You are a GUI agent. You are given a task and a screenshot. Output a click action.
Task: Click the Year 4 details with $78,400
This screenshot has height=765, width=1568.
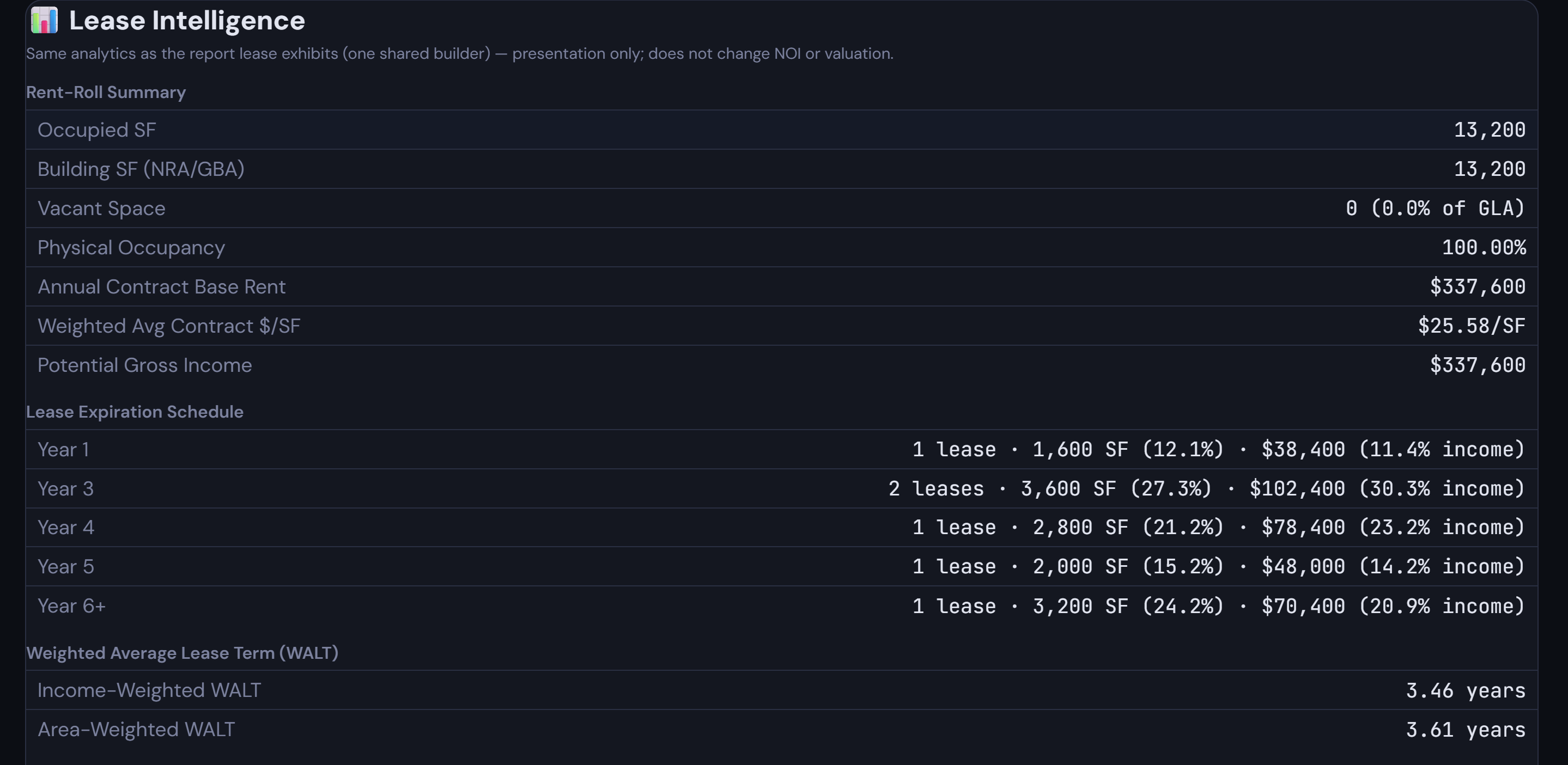point(1219,528)
